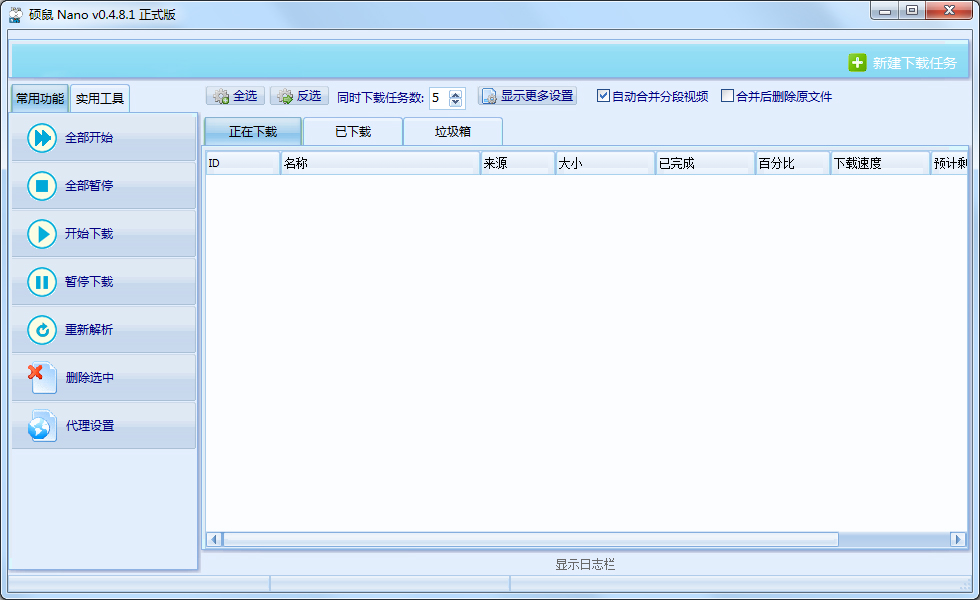Click the 反选 invert selection button
This screenshot has width=980, height=600.
click(x=299, y=96)
